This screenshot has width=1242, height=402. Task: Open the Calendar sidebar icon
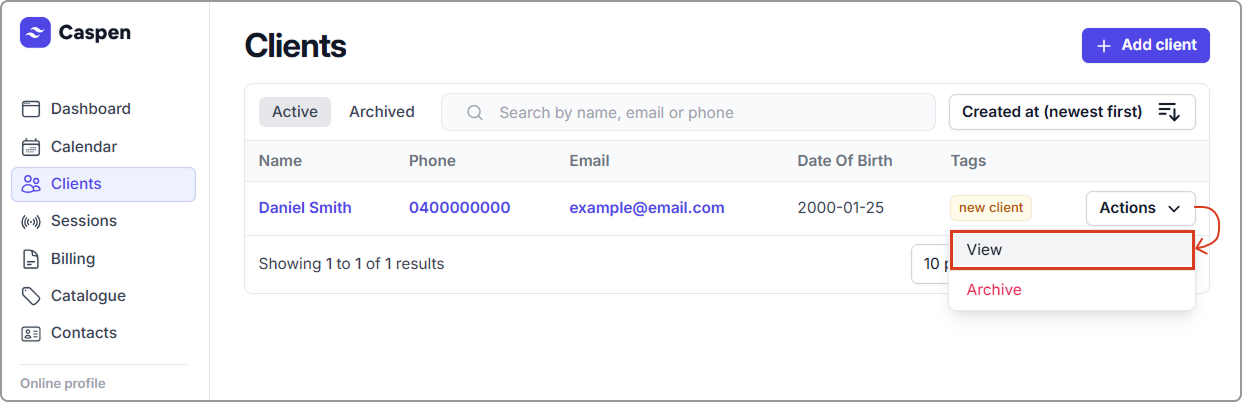31,147
